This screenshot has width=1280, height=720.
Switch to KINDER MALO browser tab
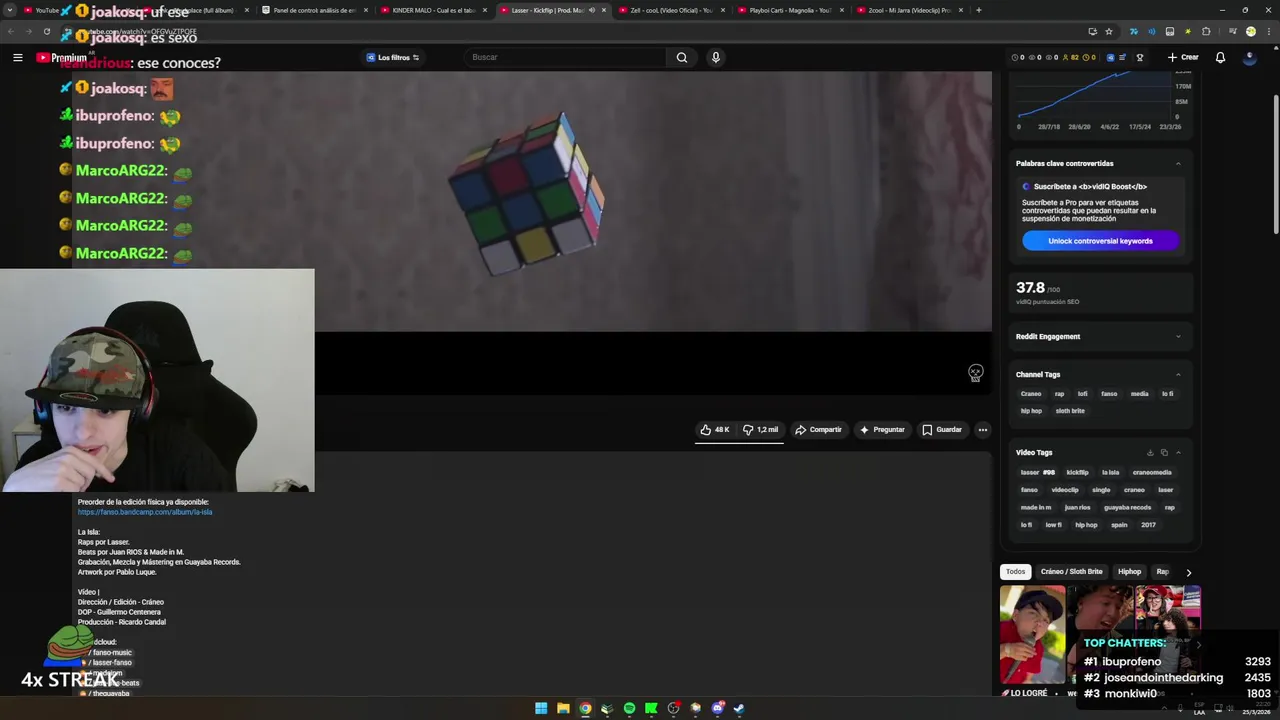[434, 10]
